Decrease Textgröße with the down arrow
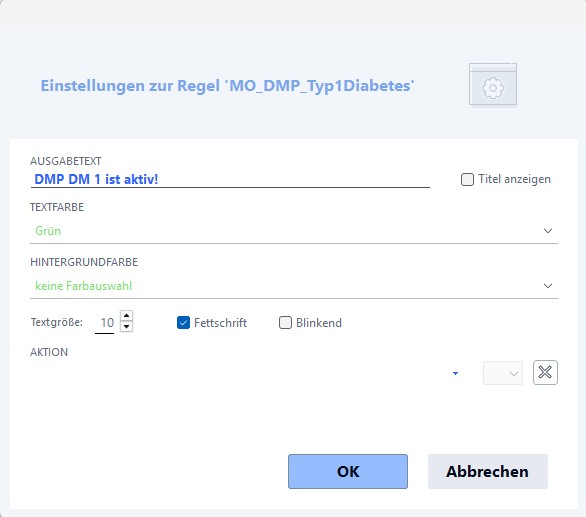 (126, 326)
